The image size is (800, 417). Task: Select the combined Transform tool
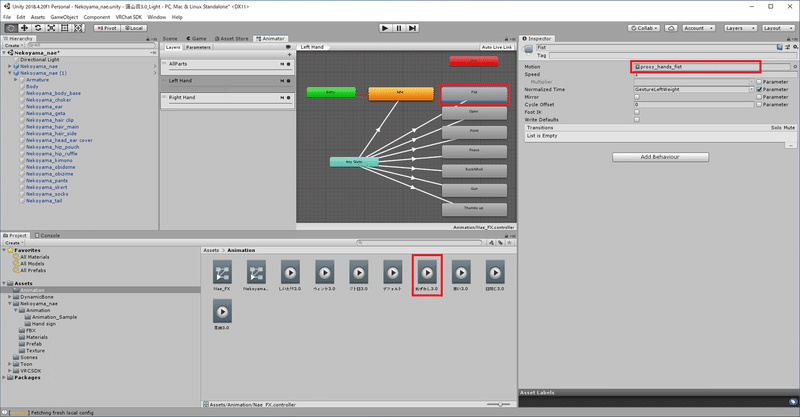(x=79, y=28)
